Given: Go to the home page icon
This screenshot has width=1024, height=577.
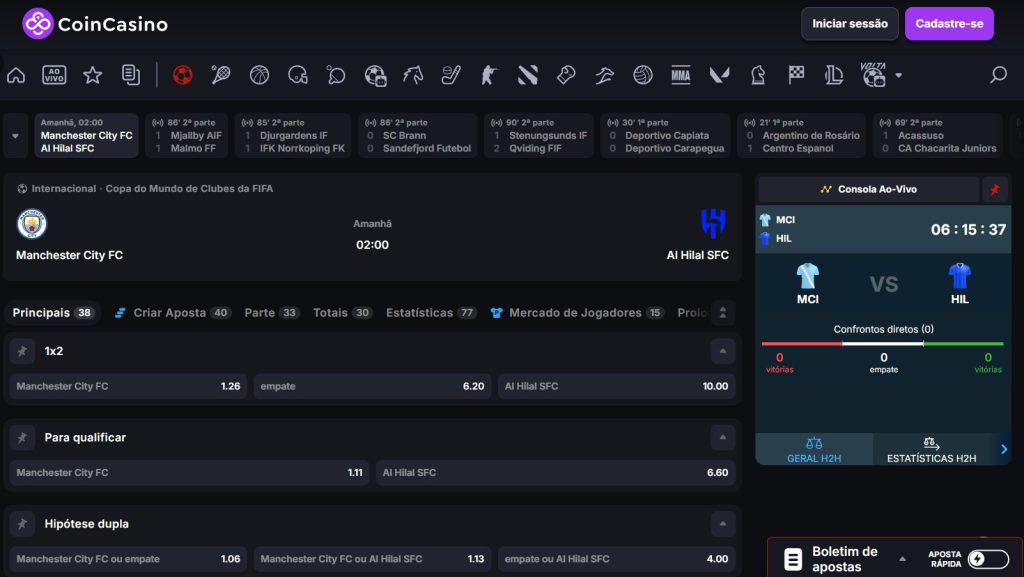Looking at the screenshot, I should (x=16, y=76).
